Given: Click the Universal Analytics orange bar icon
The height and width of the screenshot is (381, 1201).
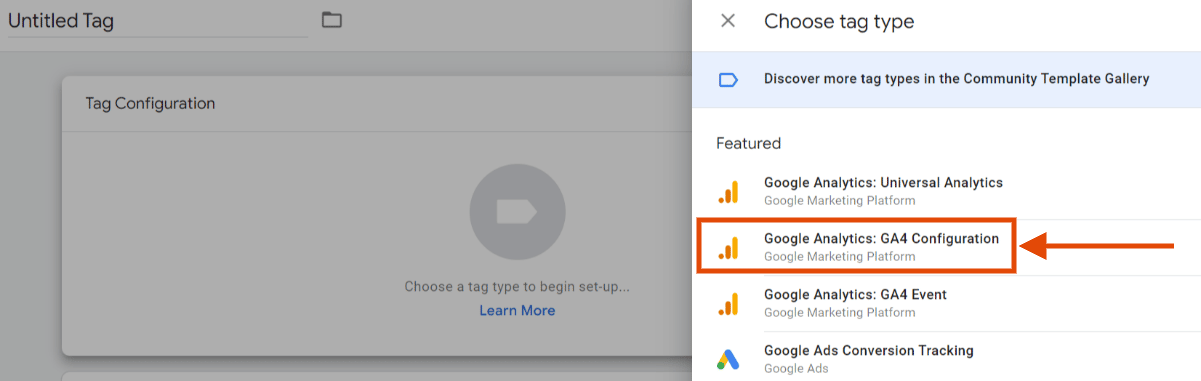Looking at the screenshot, I should coord(728,191).
